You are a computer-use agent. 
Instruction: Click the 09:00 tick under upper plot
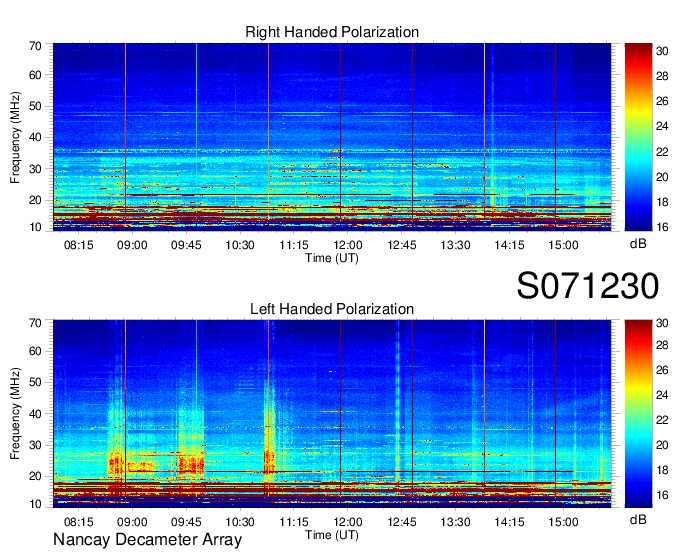pos(132,245)
